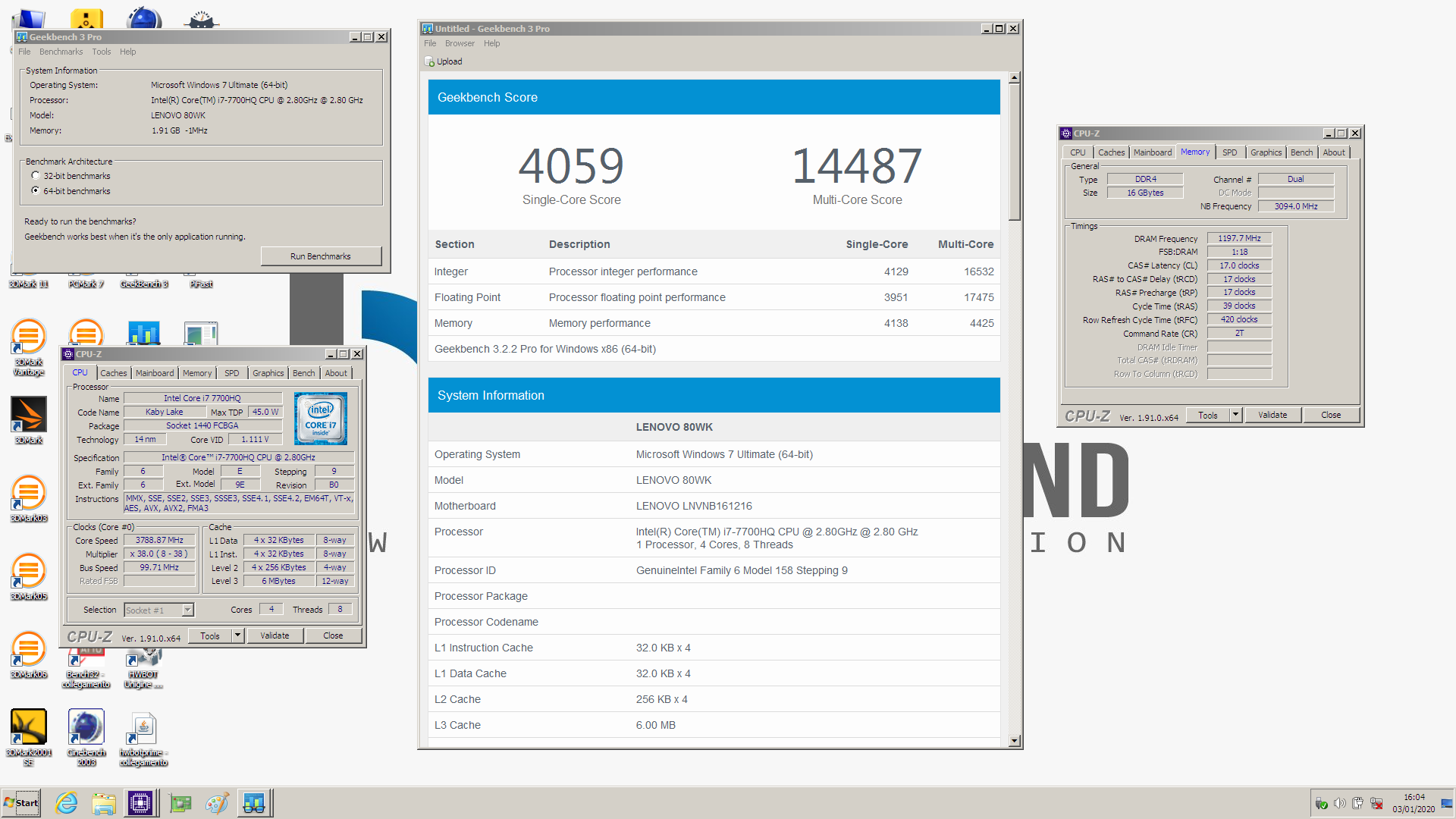Click the Memory performance row in results

(714, 323)
